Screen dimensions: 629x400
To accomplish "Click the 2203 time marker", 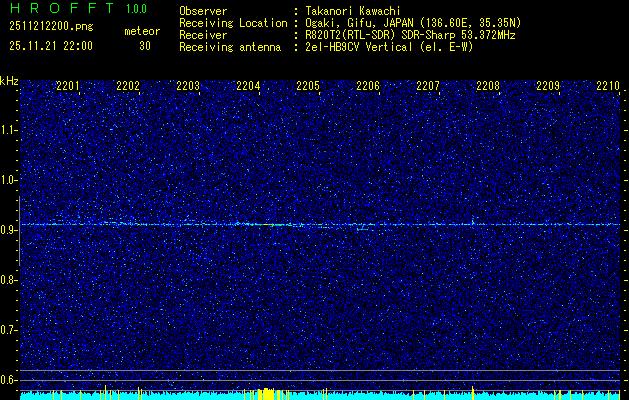I will (x=188, y=85).
